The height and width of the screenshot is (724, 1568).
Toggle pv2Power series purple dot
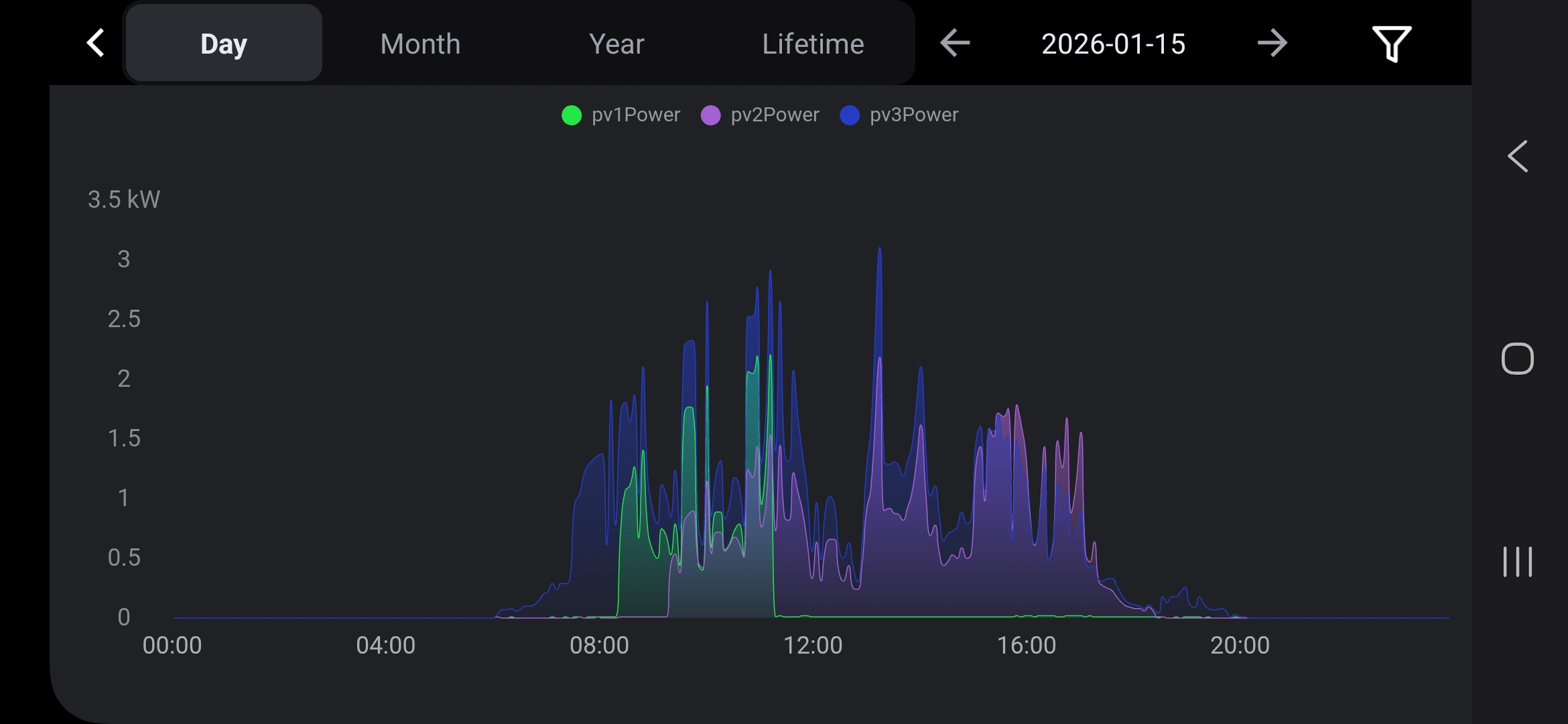click(x=710, y=115)
